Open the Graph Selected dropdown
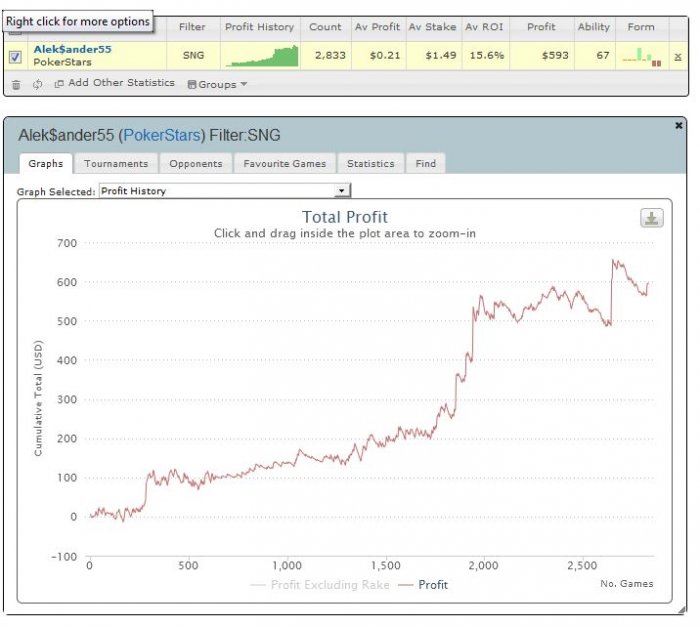 pyautogui.click(x=225, y=191)
